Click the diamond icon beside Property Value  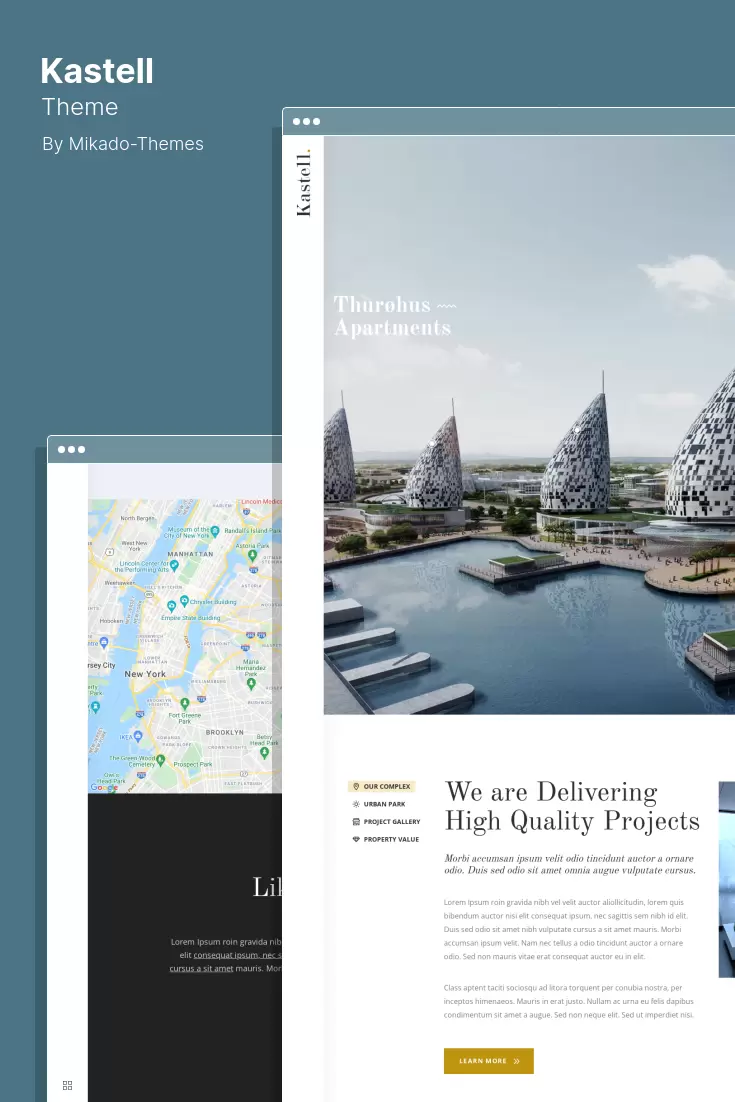[x=356, y=839]
